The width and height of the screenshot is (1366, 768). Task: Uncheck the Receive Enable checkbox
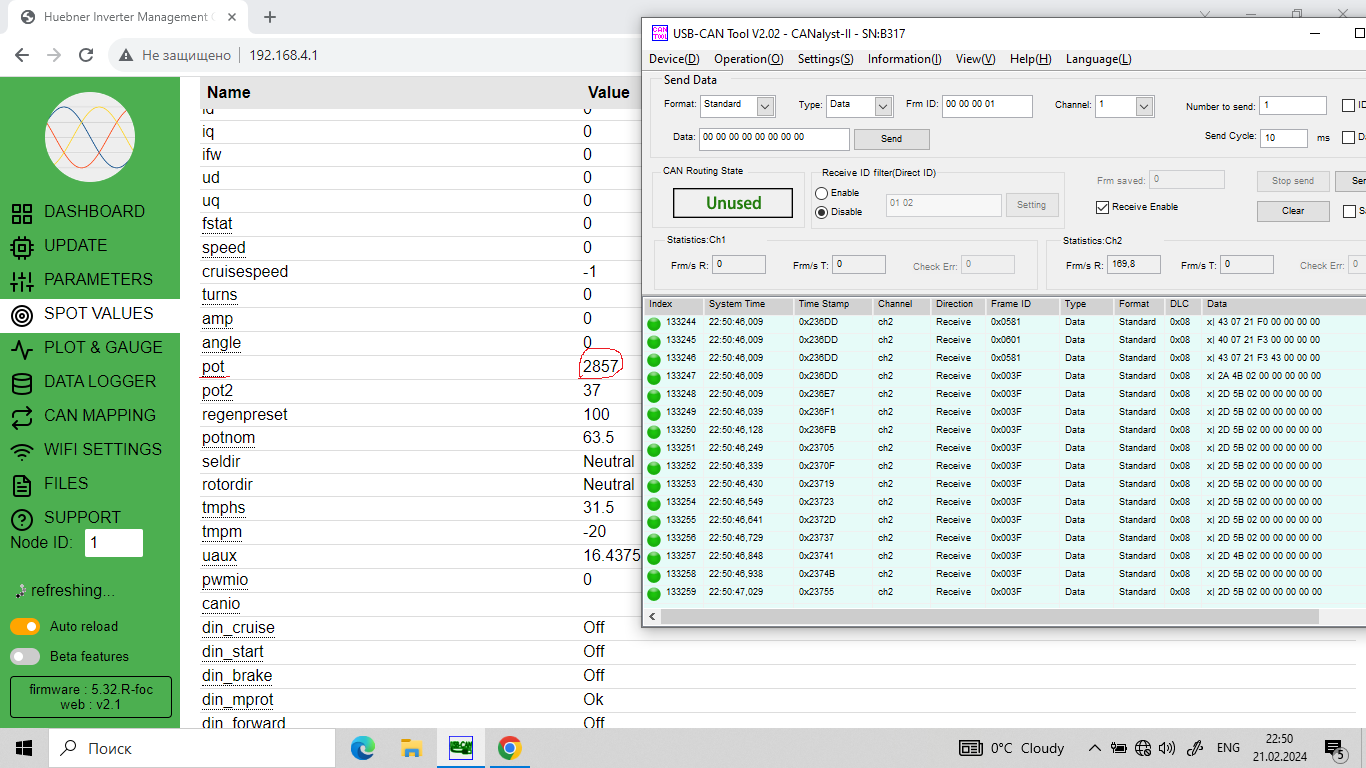point(1103,207)
